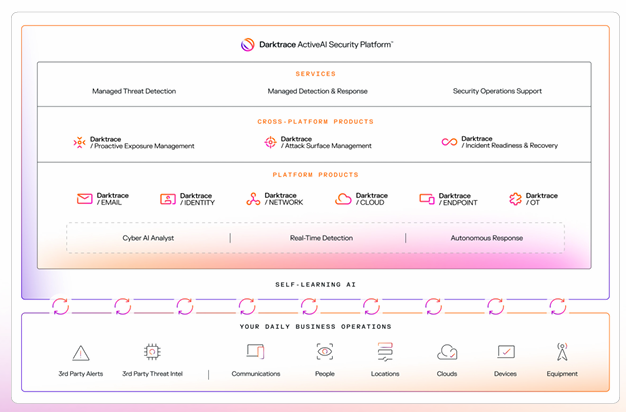626x412 pixels.
Task: Click the Darktrace / IDENTITY icon
Action: 168,199
